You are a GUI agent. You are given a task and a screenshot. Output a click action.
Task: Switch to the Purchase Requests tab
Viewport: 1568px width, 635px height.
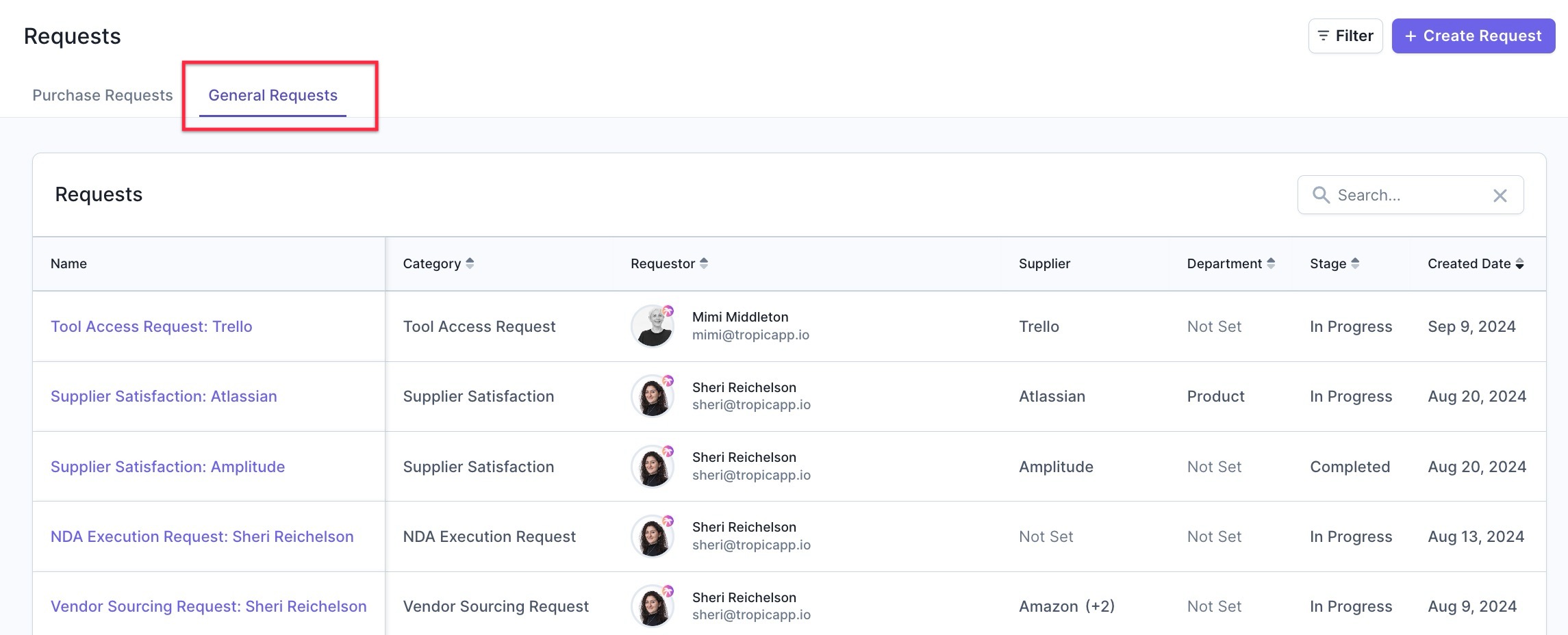coord(103,95)
